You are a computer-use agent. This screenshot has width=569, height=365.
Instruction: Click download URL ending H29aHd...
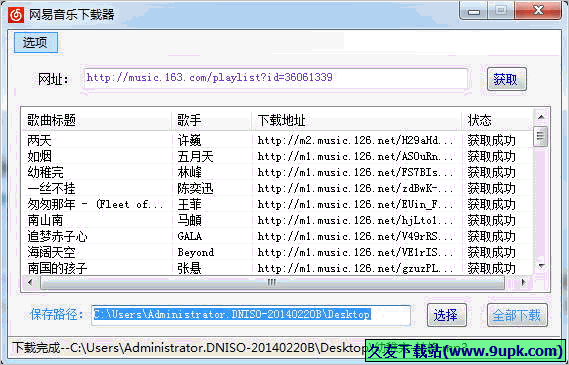coord(356,140)
